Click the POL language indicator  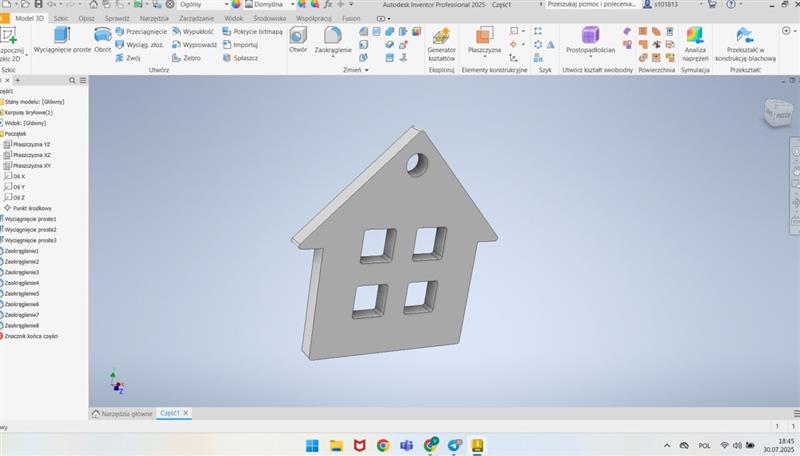point(705,445)
